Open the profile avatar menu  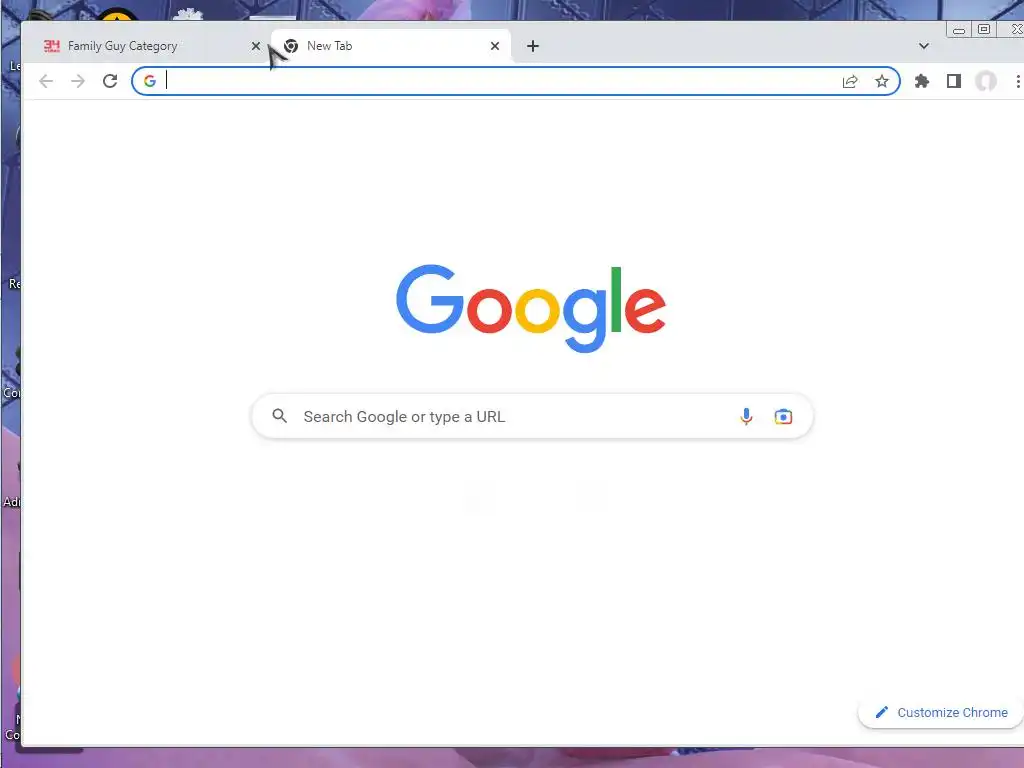[x=985, y=81]
